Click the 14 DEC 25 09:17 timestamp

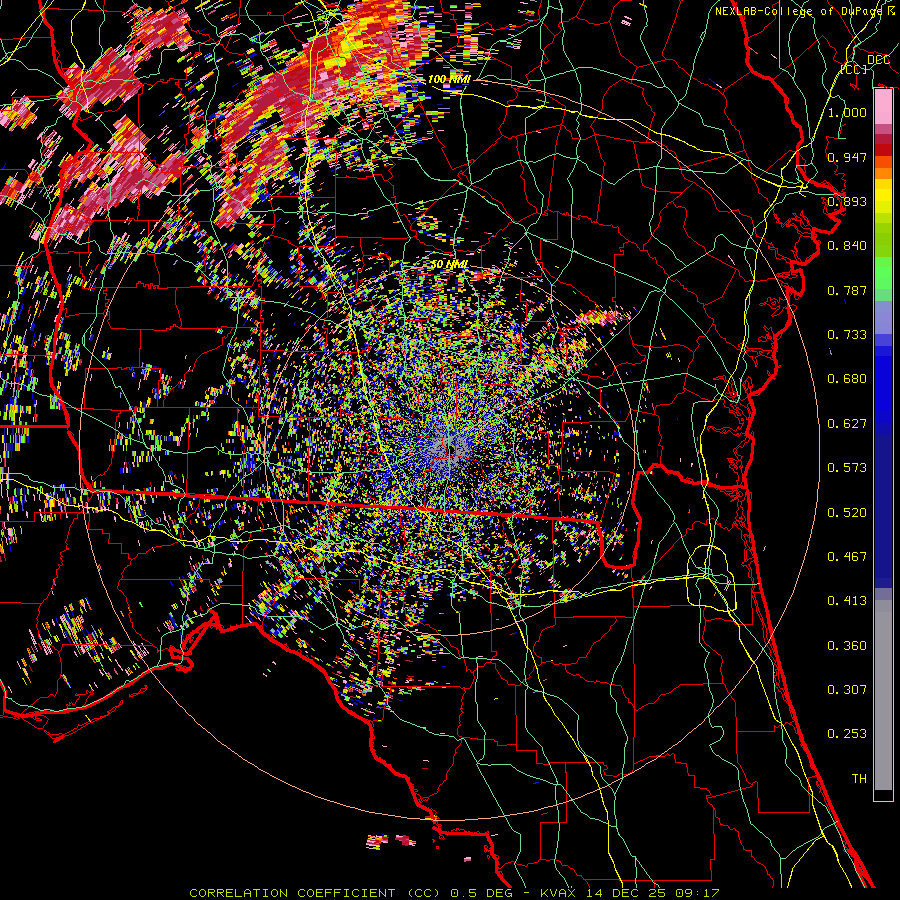coord(654,893)
